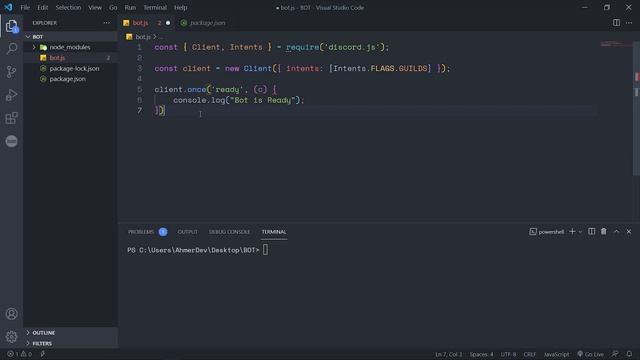
Task: Kill terminal with trash icon
Action: [x=604, y=231]
